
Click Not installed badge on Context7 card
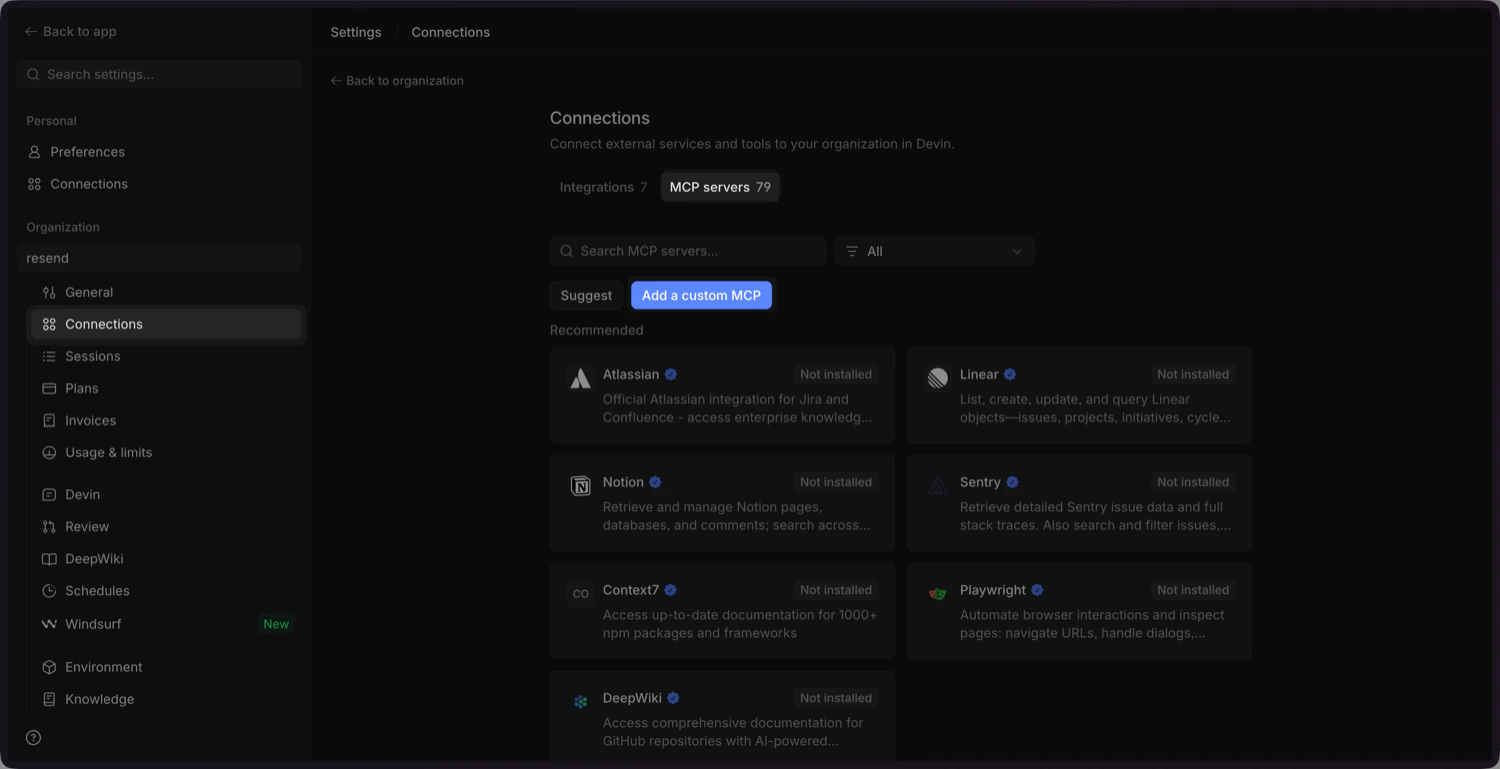coord(836,590)
